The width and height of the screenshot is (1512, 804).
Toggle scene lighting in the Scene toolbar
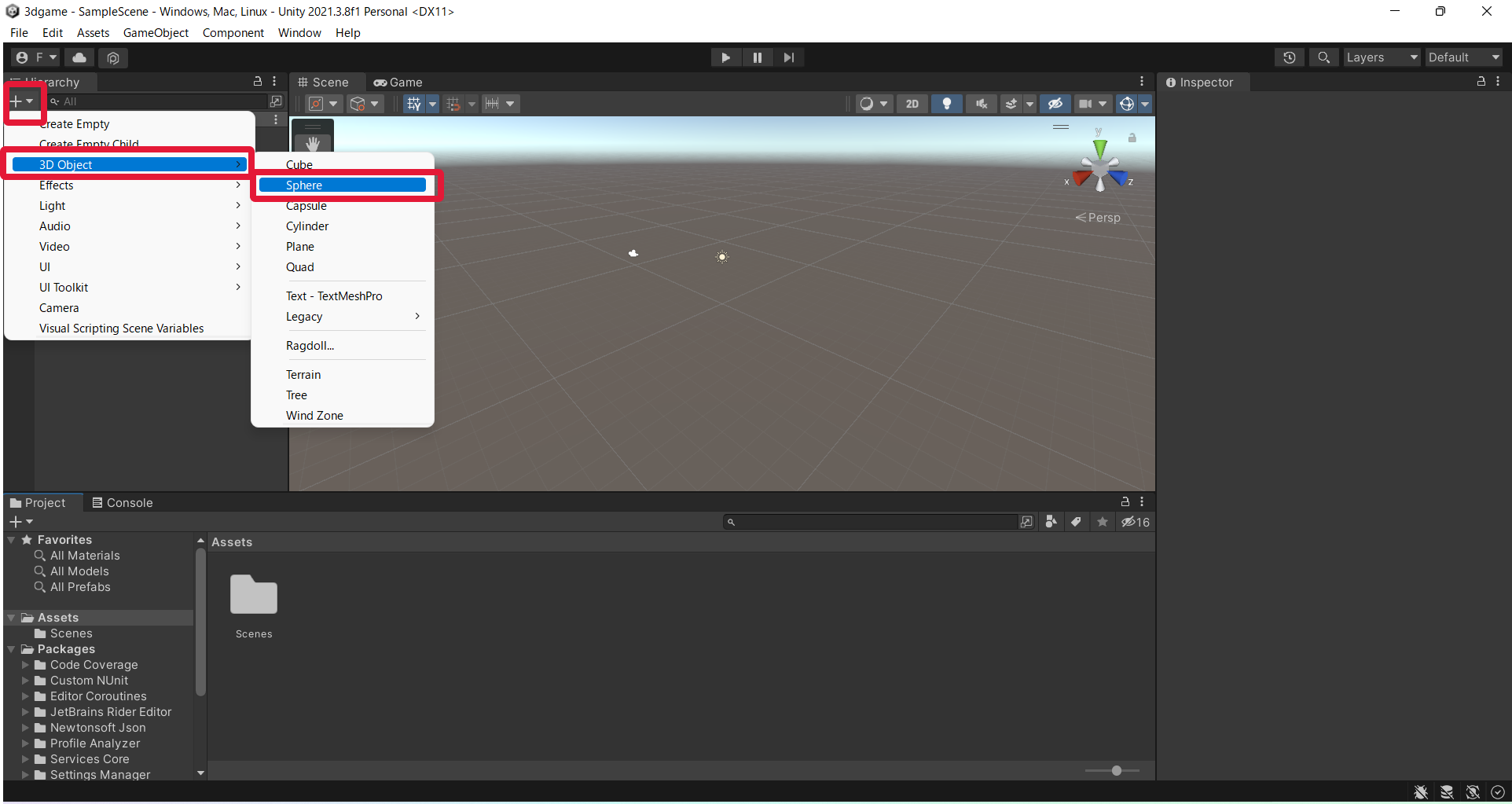946,103
